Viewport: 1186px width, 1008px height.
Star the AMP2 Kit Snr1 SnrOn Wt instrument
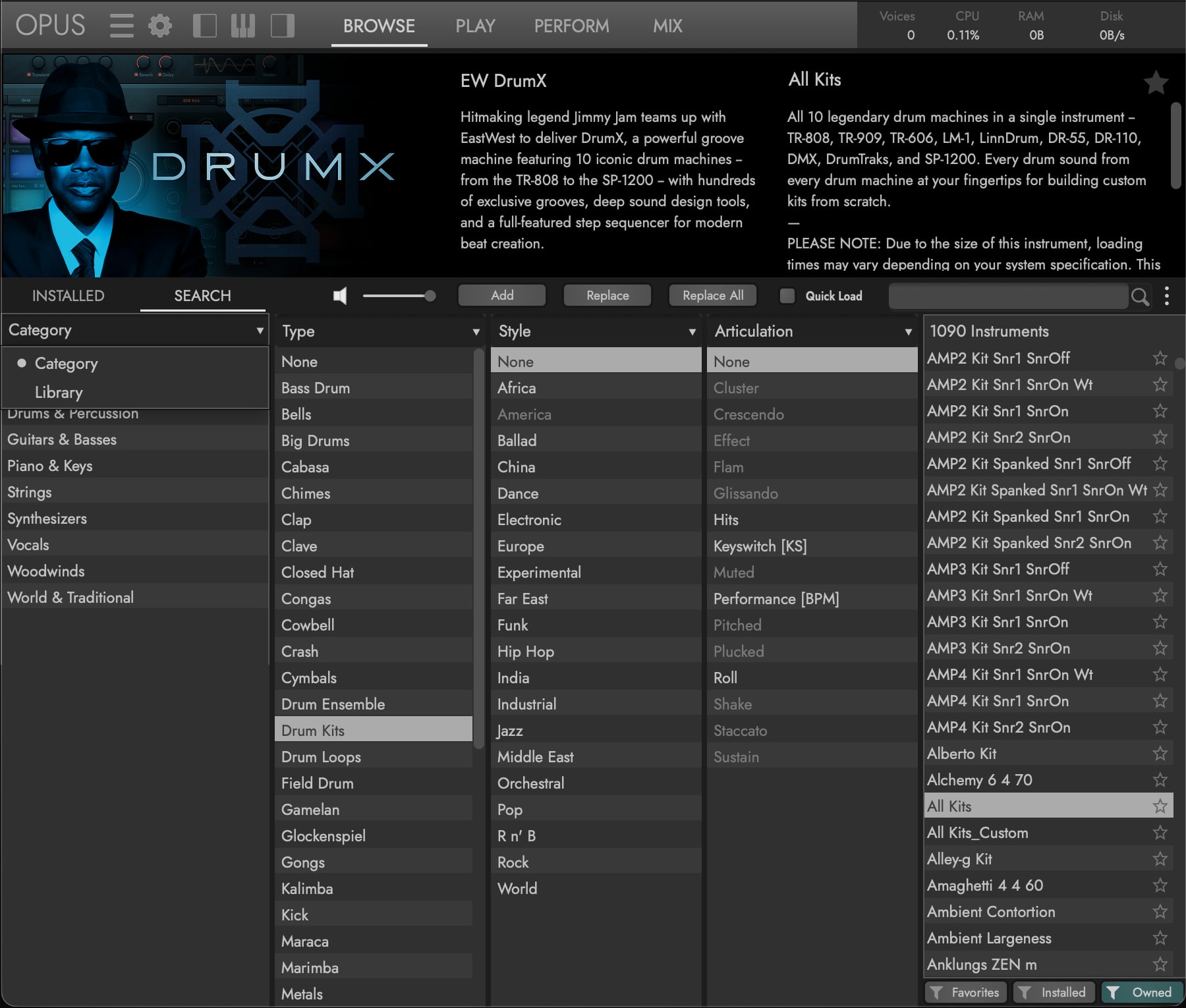(1160, 384)
